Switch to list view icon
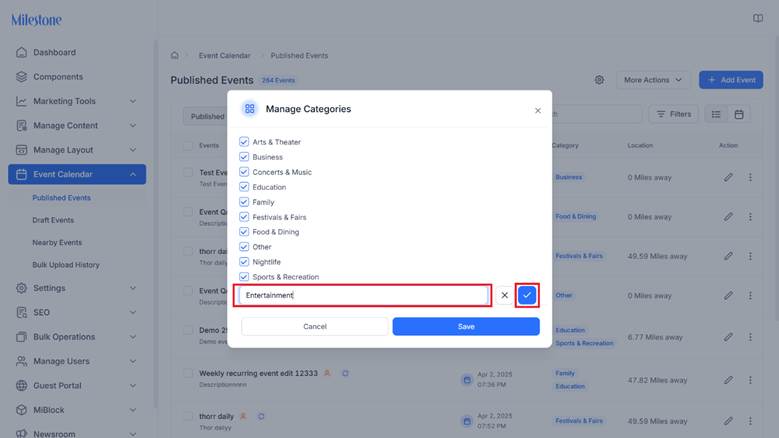The height and width of the screenshot is (438, 779). 716,114
